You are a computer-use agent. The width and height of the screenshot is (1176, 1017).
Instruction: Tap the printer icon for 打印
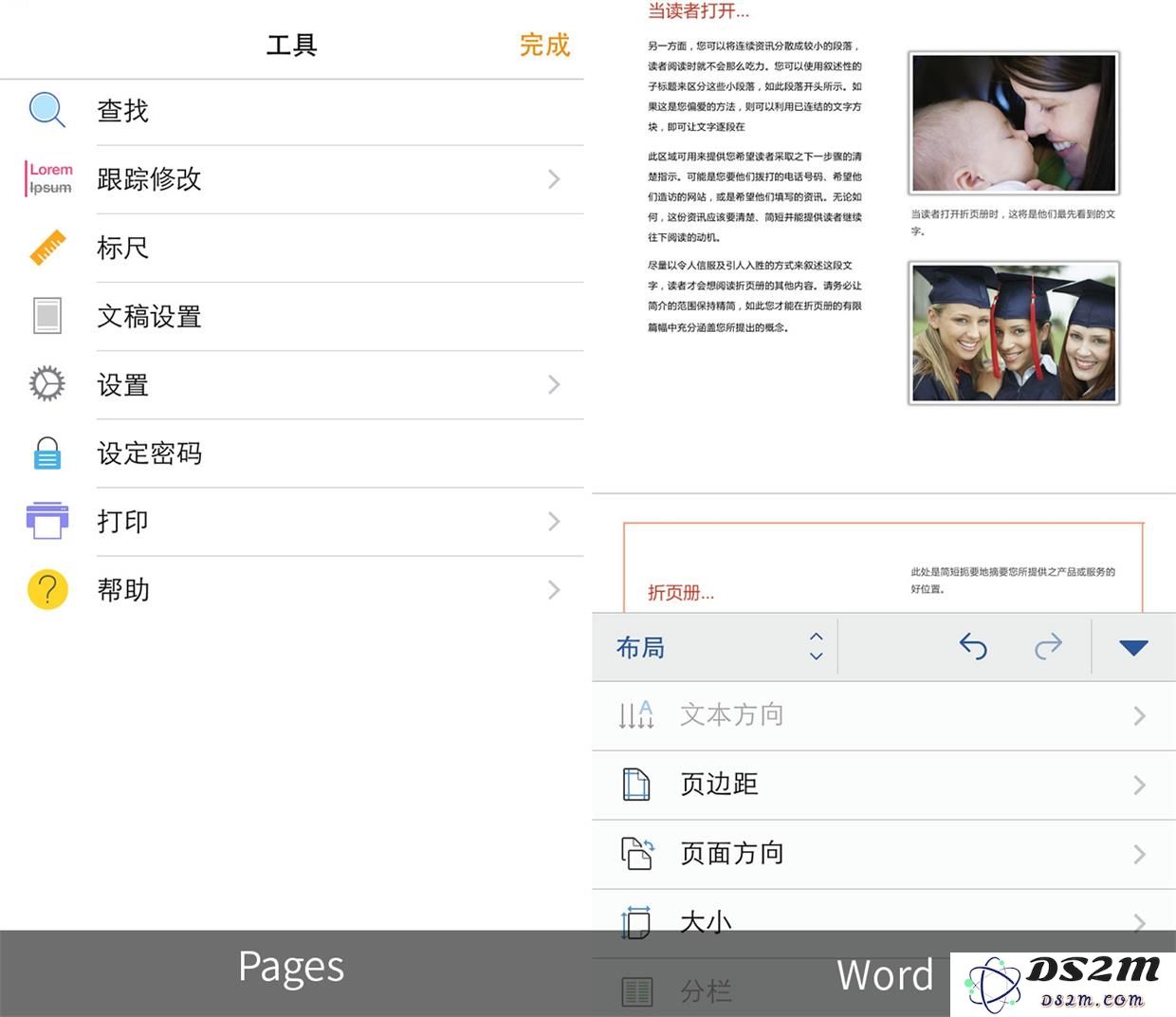[47, 521]
